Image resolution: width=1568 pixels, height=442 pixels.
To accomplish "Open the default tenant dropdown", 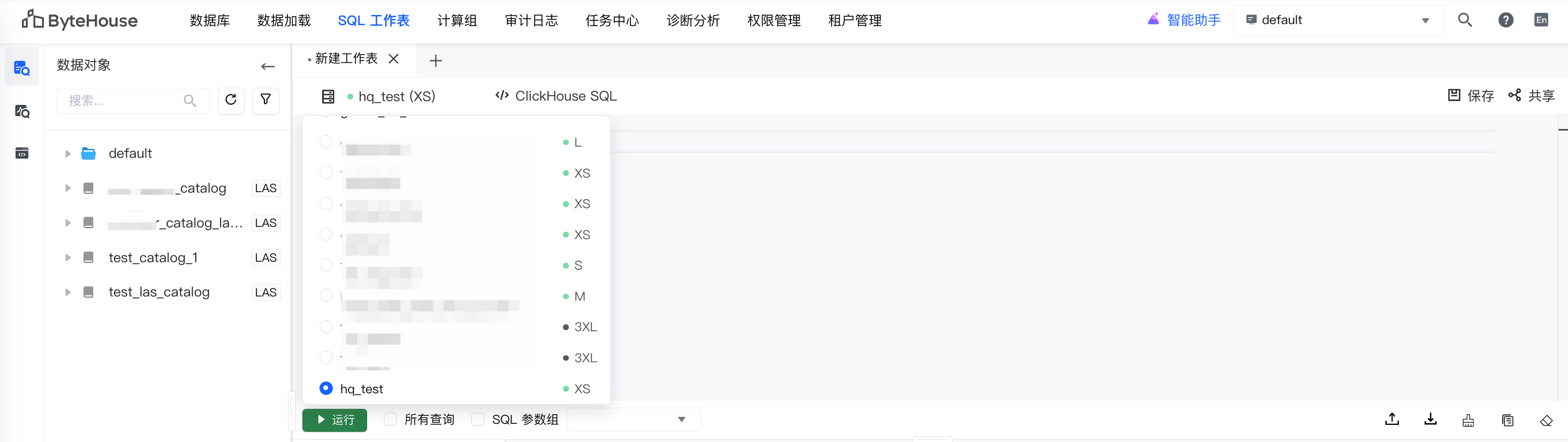I will tap(1338, 20).
